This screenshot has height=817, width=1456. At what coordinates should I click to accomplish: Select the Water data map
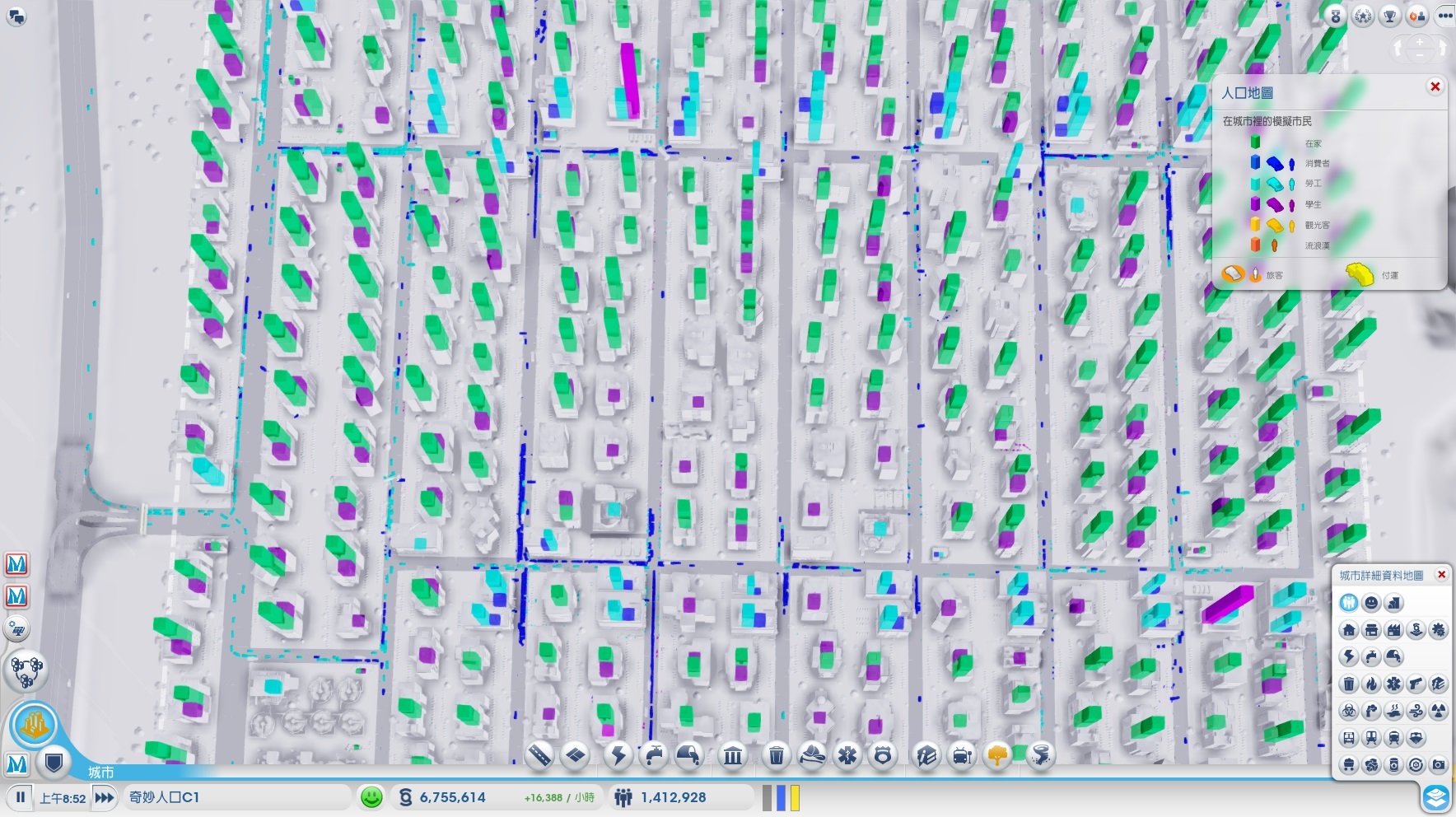click(1371, 656)
